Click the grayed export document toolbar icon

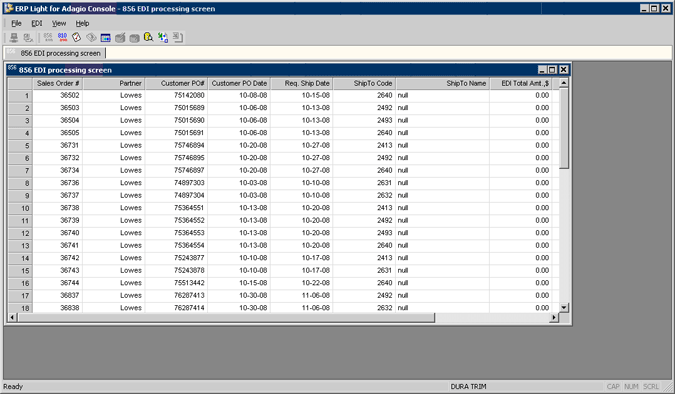(178, 38)
